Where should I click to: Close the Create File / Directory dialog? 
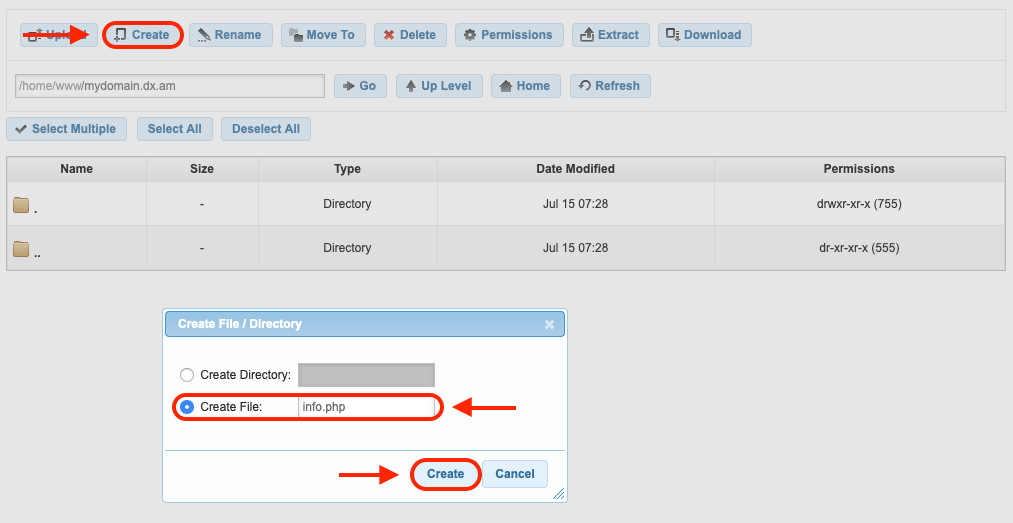point(549,325)
